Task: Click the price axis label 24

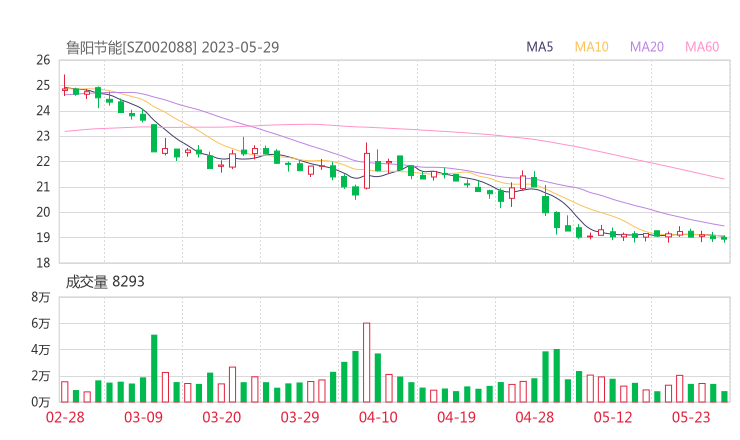Action: point(43,111)
